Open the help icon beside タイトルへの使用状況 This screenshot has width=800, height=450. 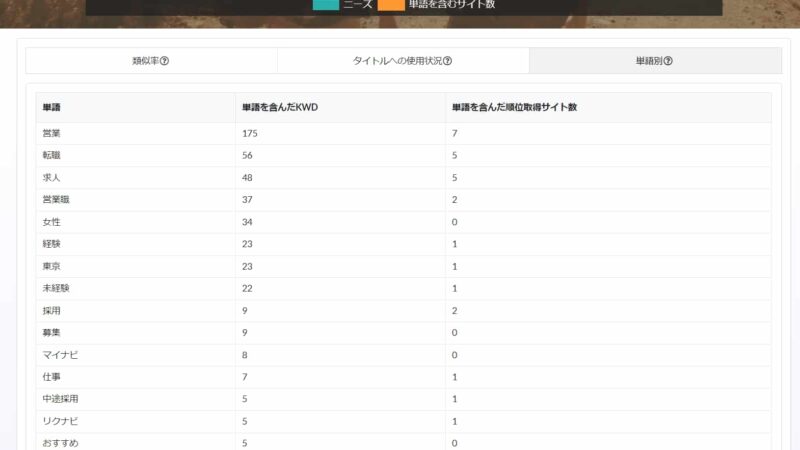tap(447, 61)
